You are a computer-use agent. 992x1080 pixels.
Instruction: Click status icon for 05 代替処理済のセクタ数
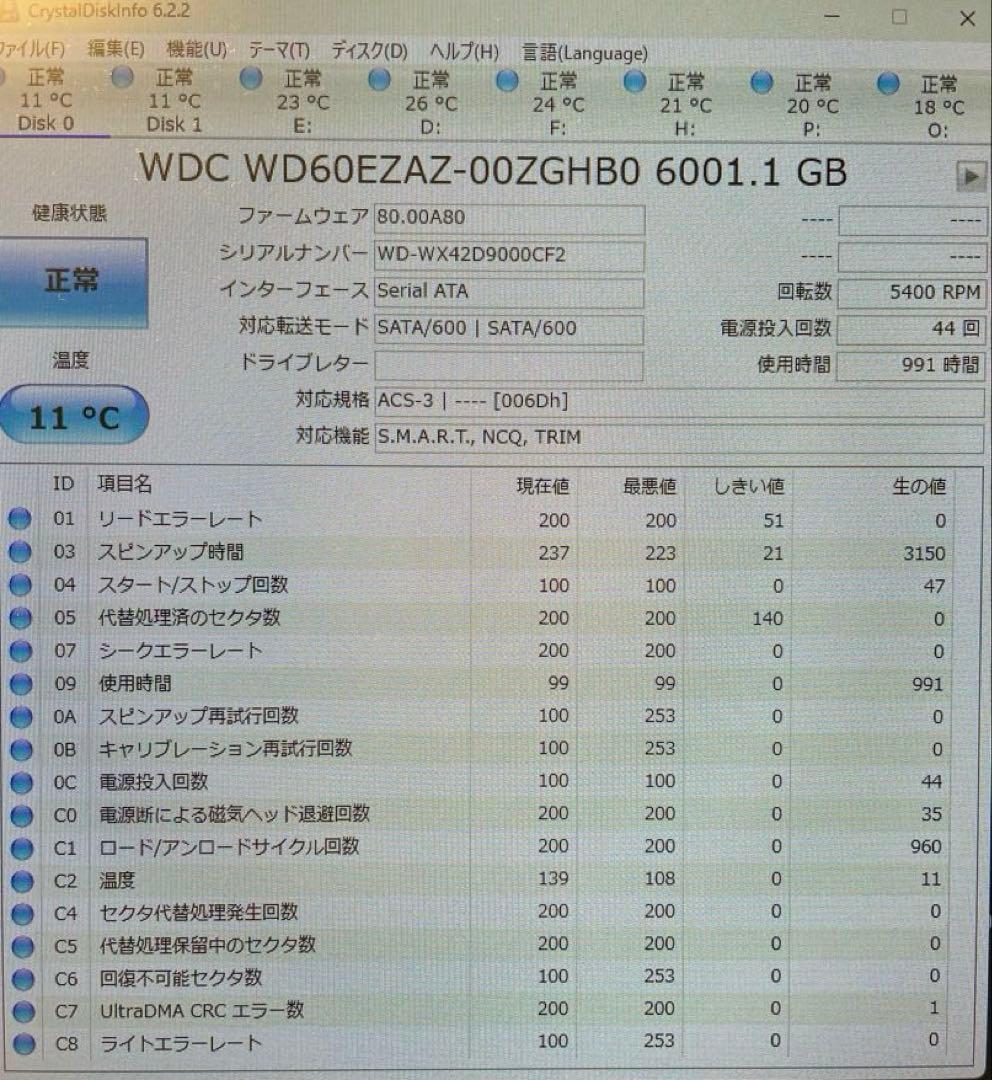pyautogui.click(x=21, y=617)
